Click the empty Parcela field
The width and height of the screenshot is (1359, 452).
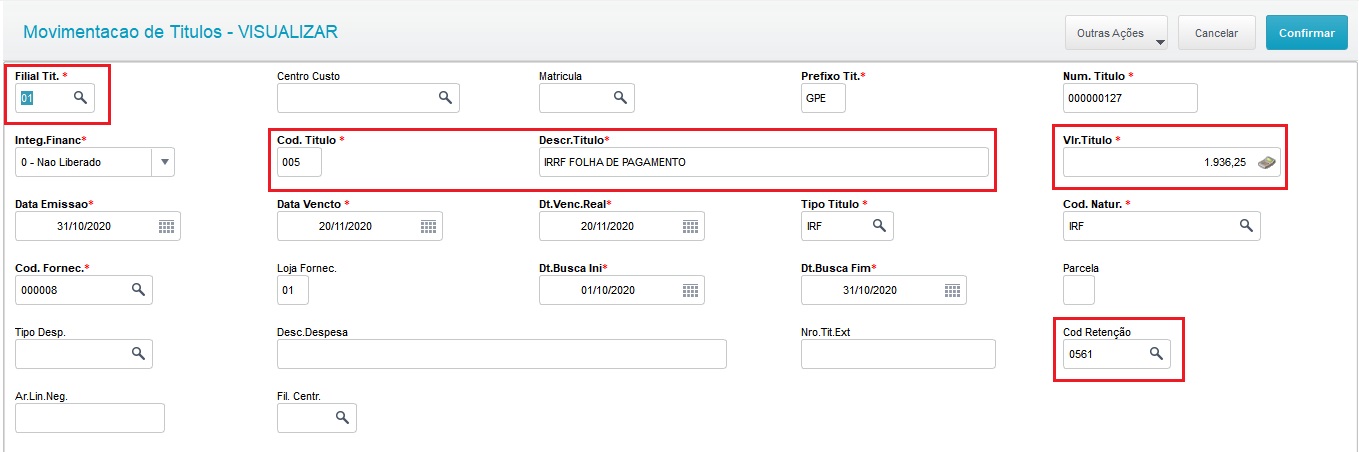tap(1079, 290)
